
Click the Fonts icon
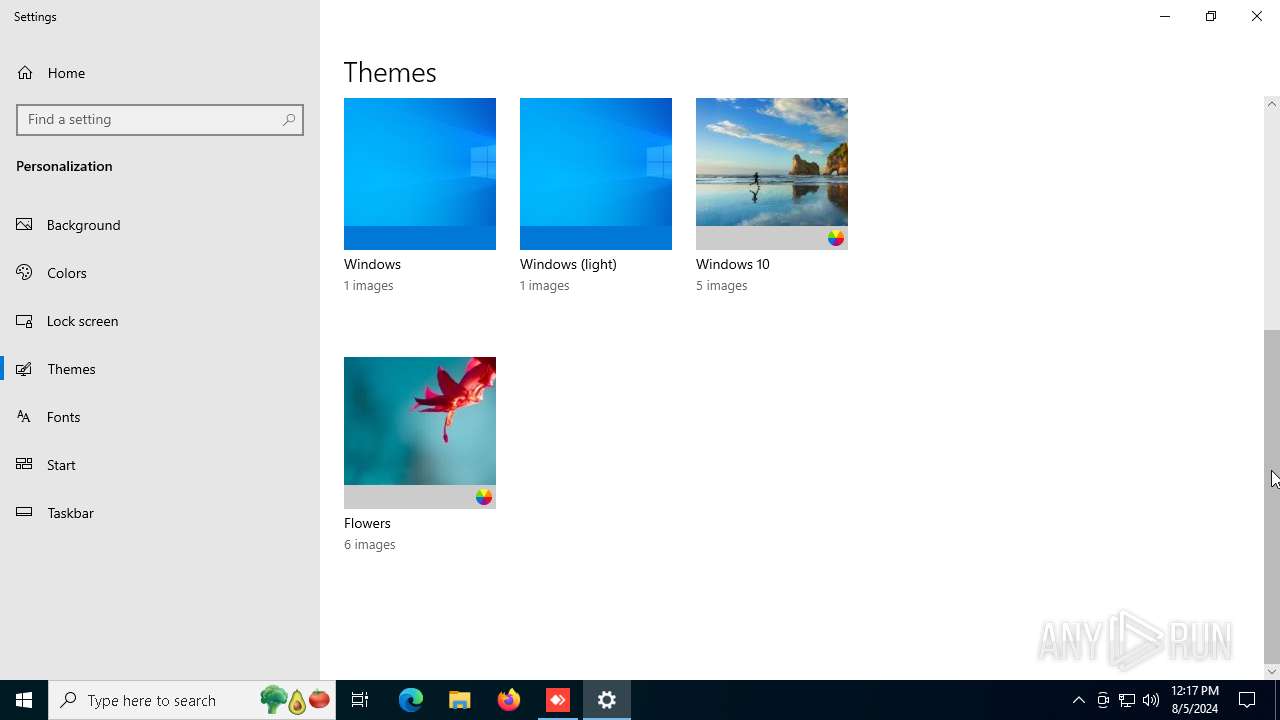point(25,417)
